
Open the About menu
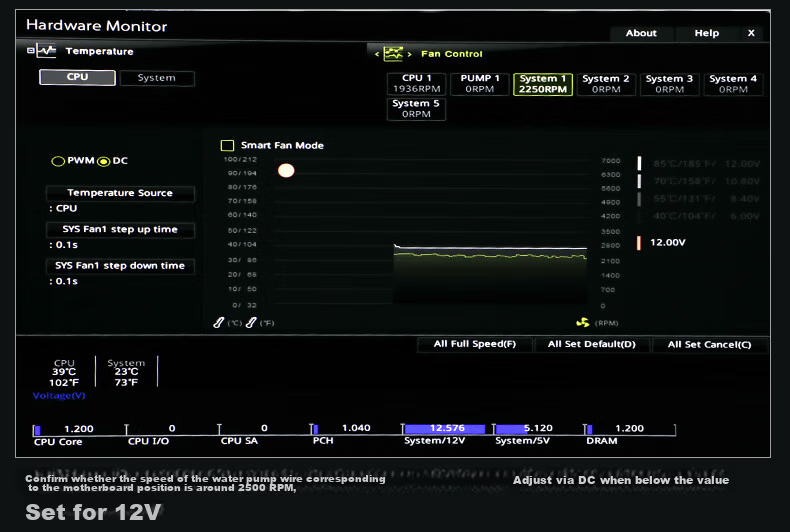(x=641, y=33)
